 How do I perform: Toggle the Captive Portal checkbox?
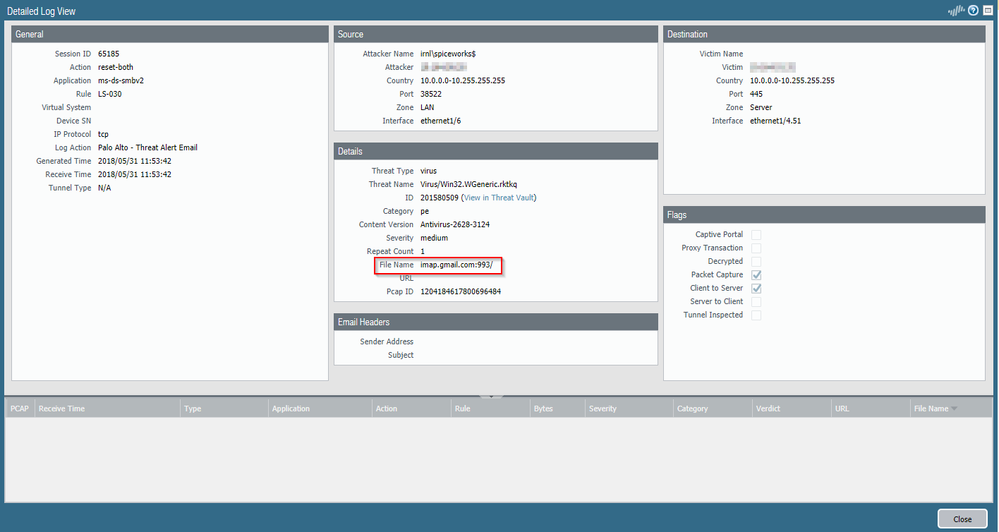[x=756, y=235]
